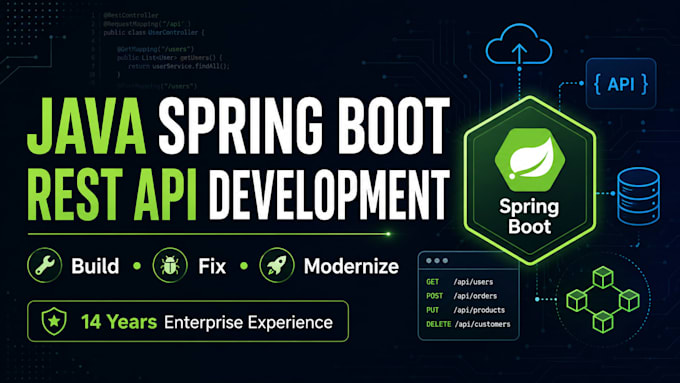
Task: Click the word "JAVA" in the headline
Action: (x=86, y=126)
